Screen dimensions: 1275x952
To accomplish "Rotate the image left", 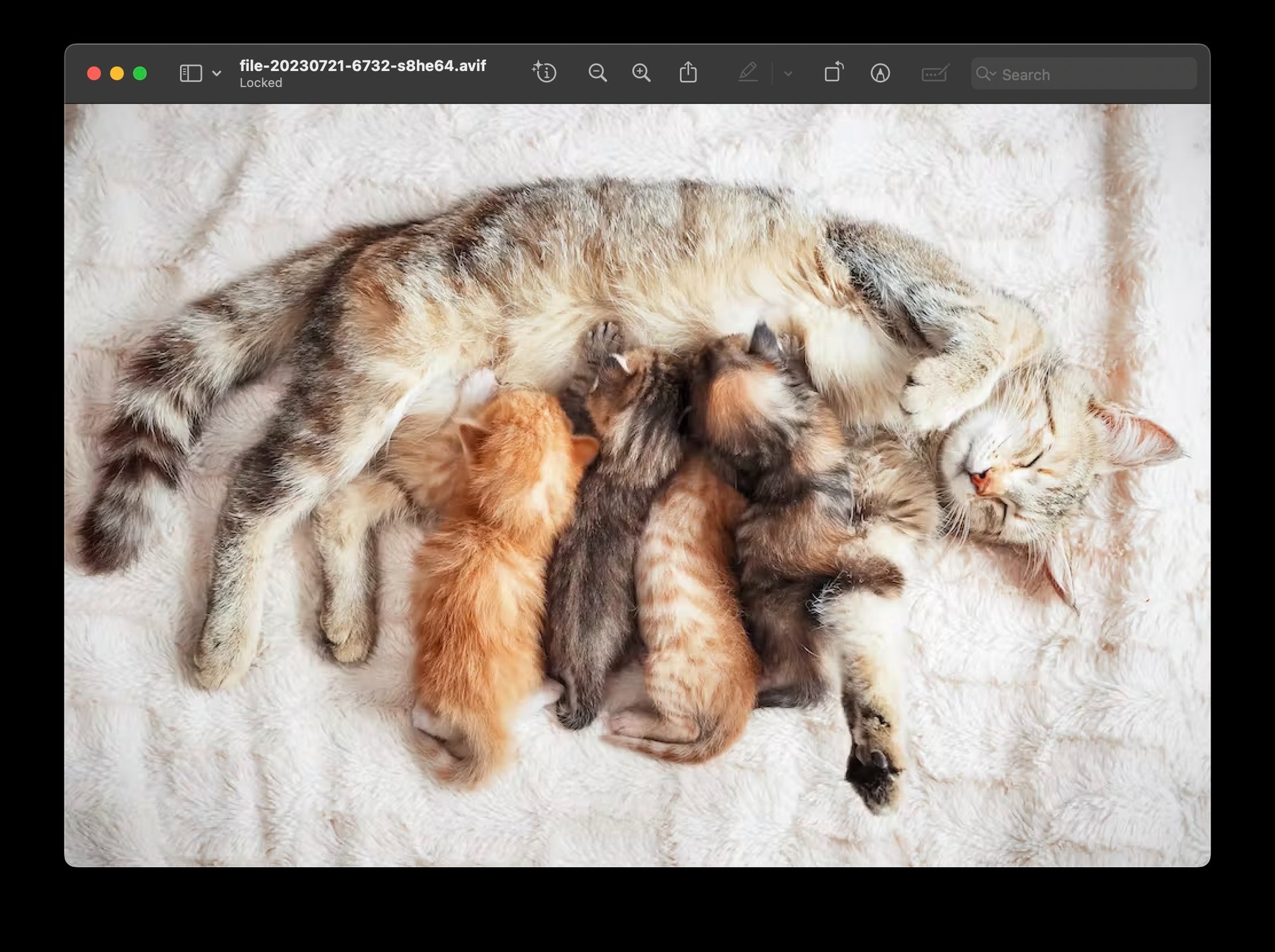I will click(834, 72).
